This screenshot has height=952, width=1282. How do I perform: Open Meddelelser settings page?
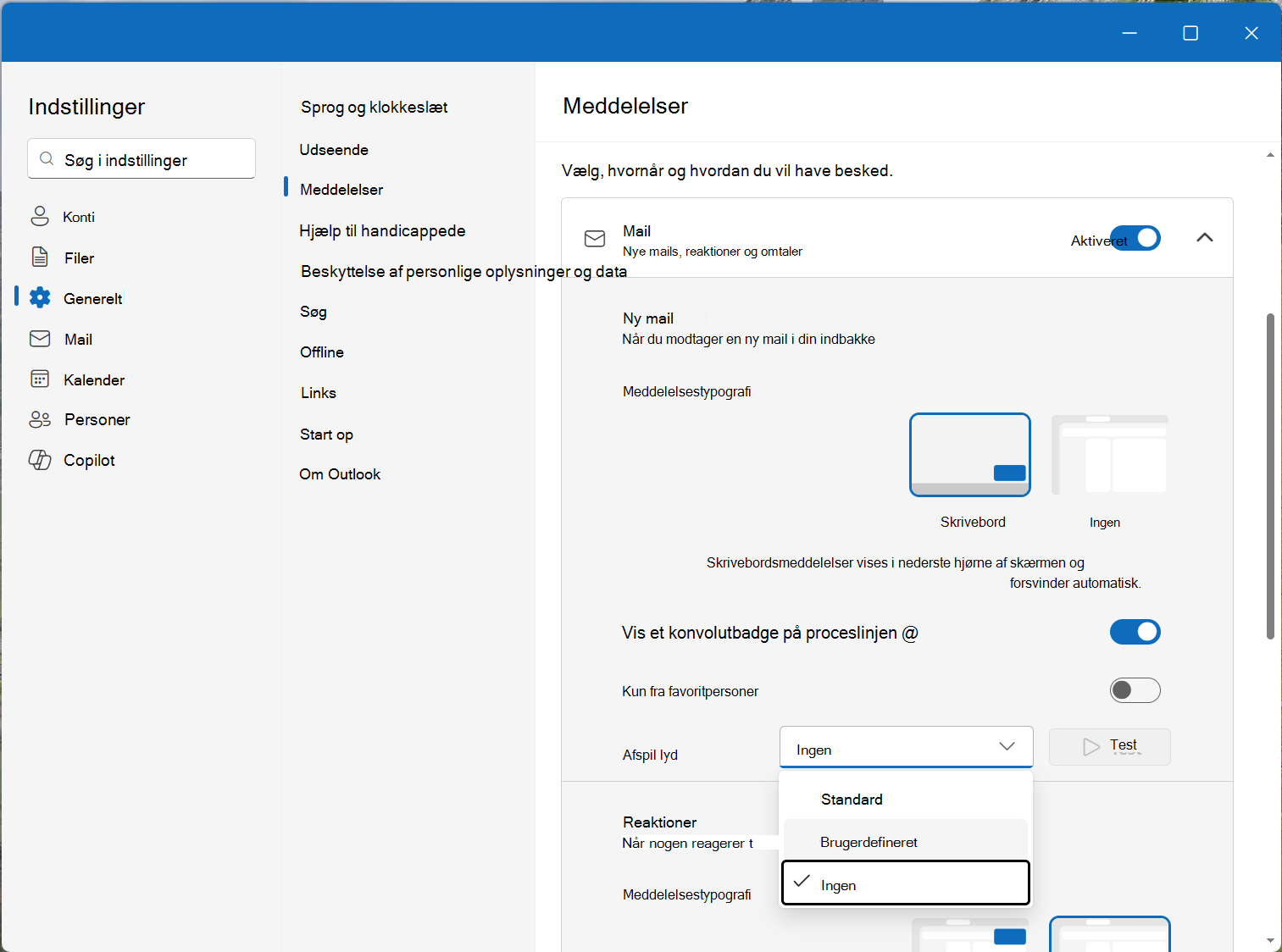point(341,189)
